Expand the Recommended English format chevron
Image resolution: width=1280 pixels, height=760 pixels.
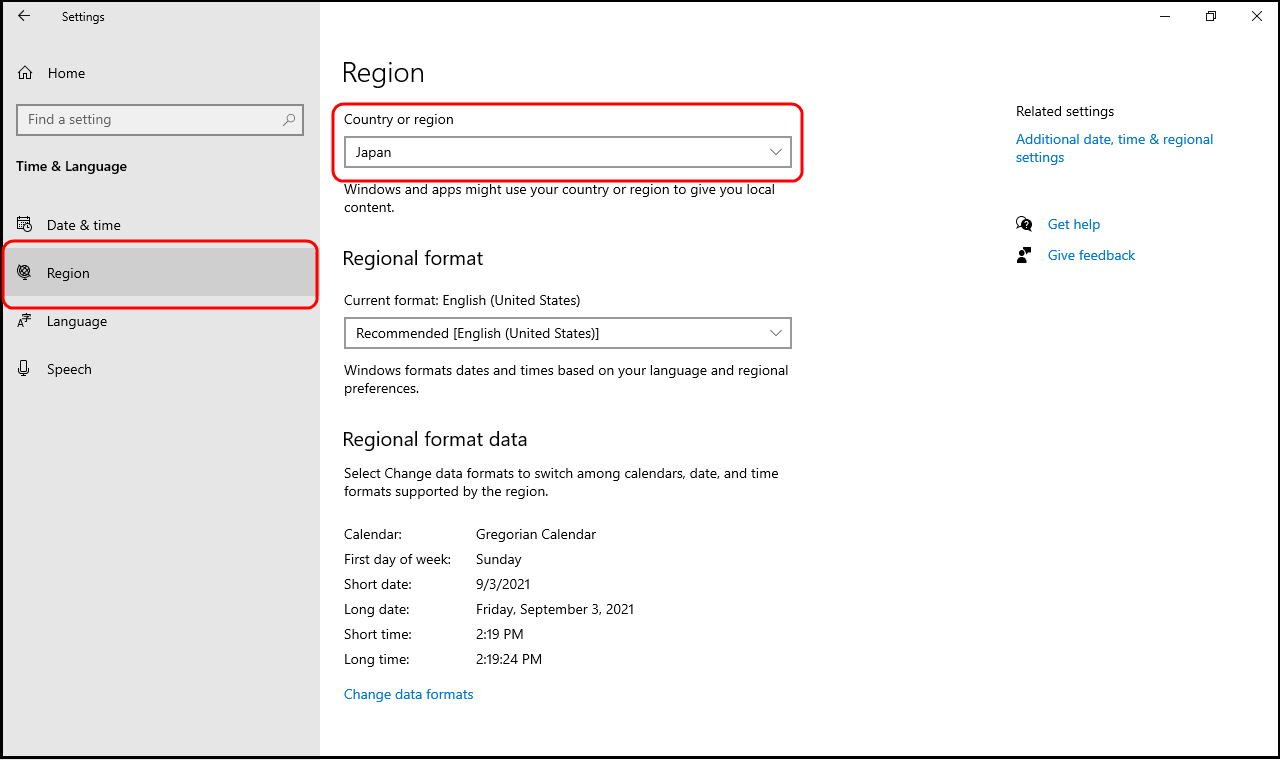coord(776,333)
